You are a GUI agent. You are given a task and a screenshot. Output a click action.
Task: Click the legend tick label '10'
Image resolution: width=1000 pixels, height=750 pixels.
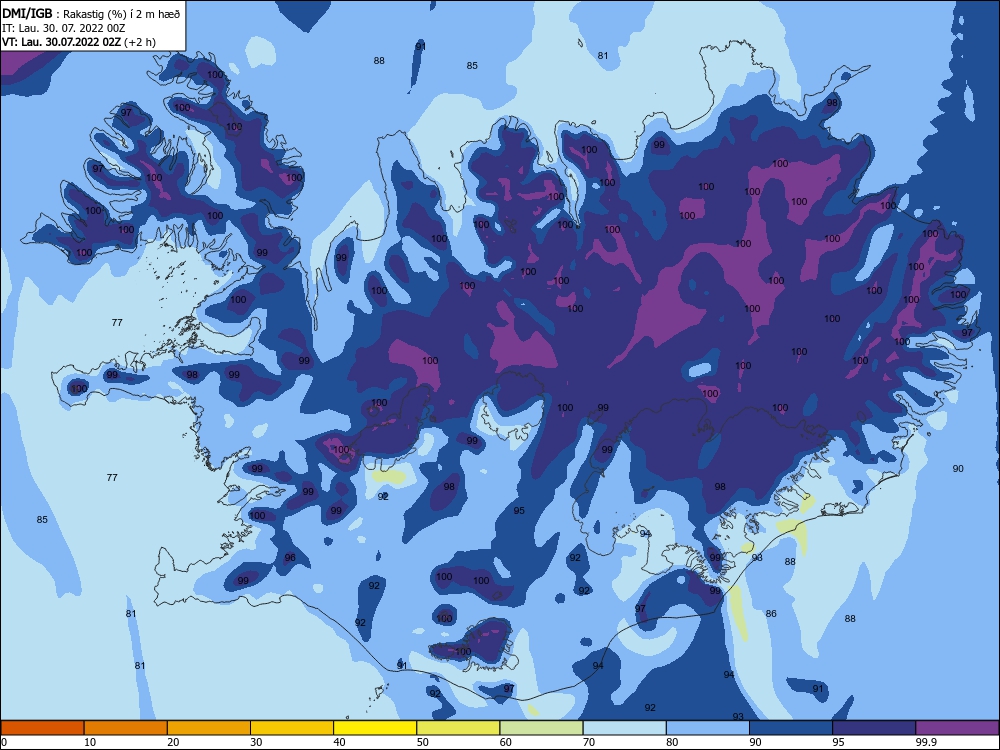click(90, 742)
